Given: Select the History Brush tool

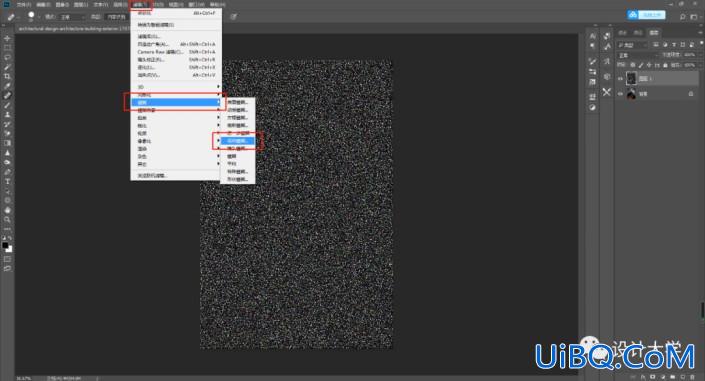Looking at the screenshot, I should 7,124.
